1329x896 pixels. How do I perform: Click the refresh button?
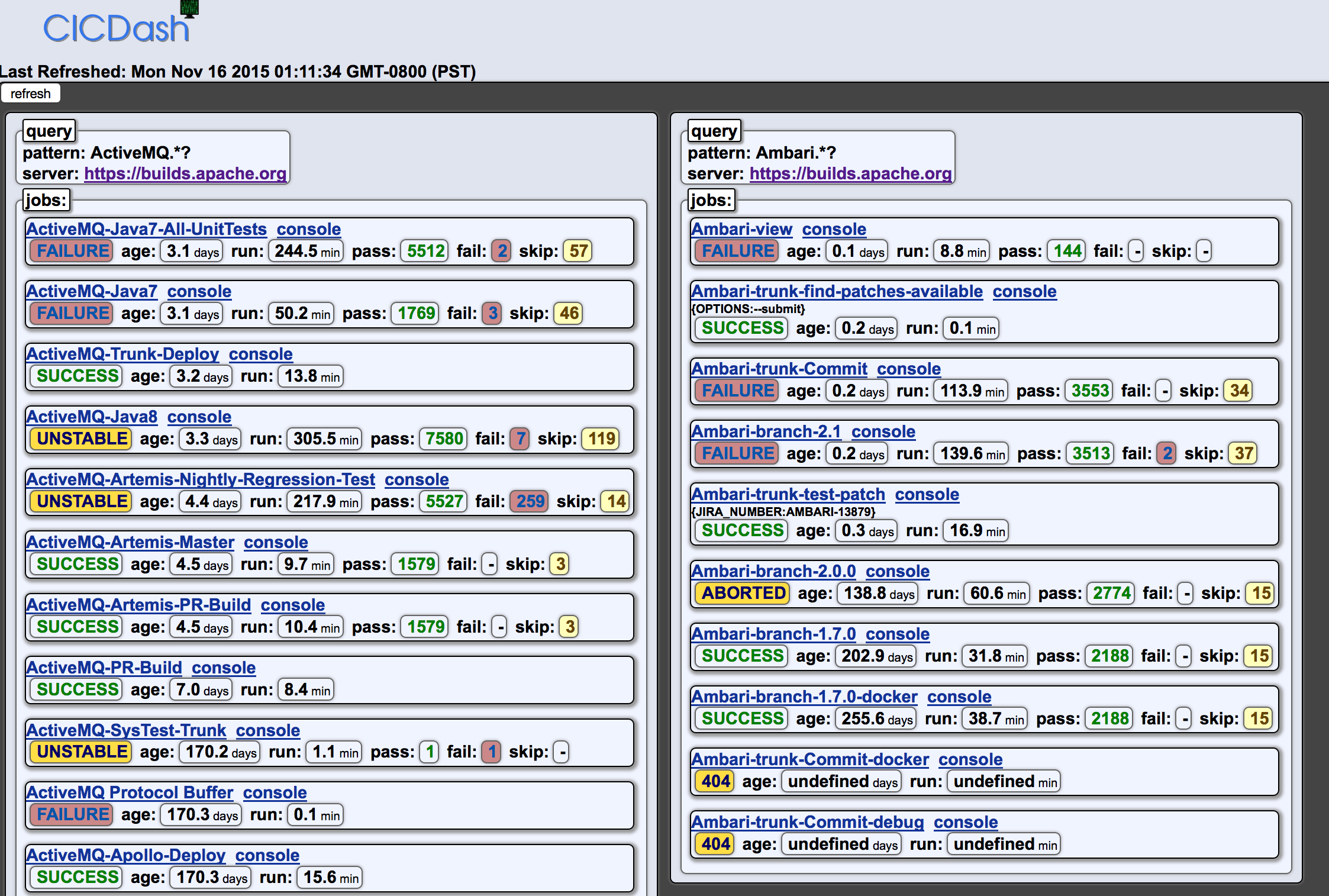point(31,94)
